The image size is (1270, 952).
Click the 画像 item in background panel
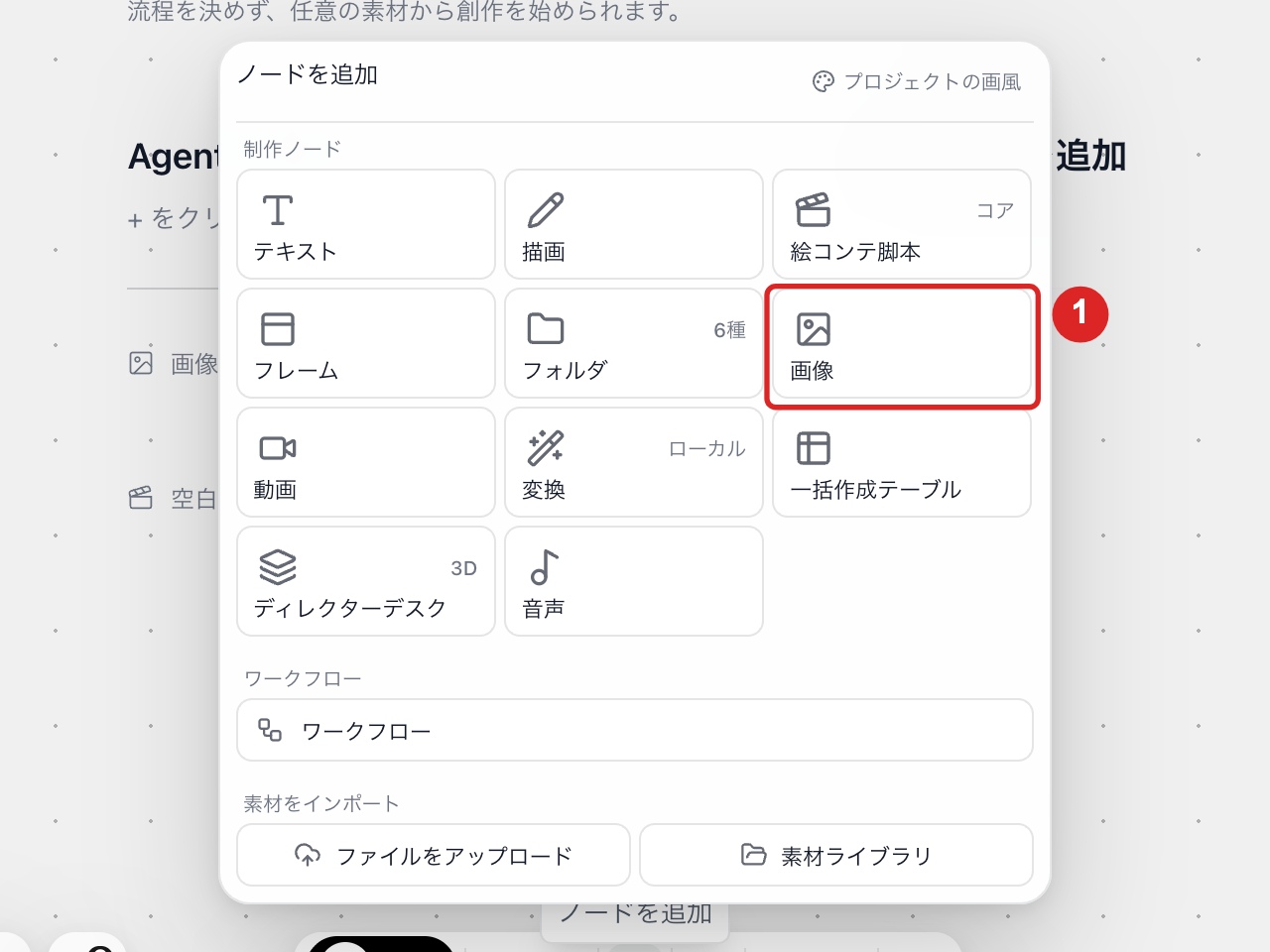tap(174, 364)
